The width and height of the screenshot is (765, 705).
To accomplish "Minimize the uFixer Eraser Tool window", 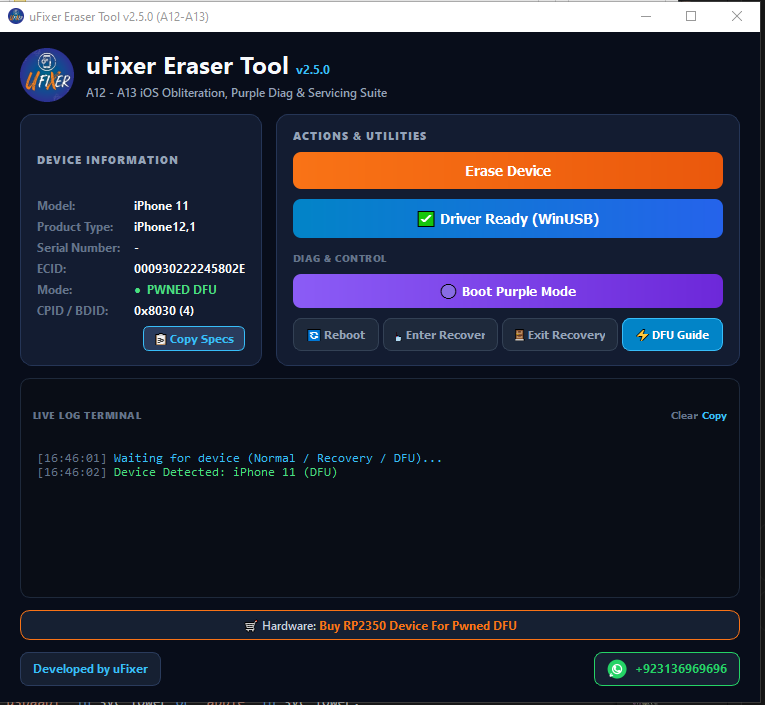I will pyautogui.click(x=646, y=16).
